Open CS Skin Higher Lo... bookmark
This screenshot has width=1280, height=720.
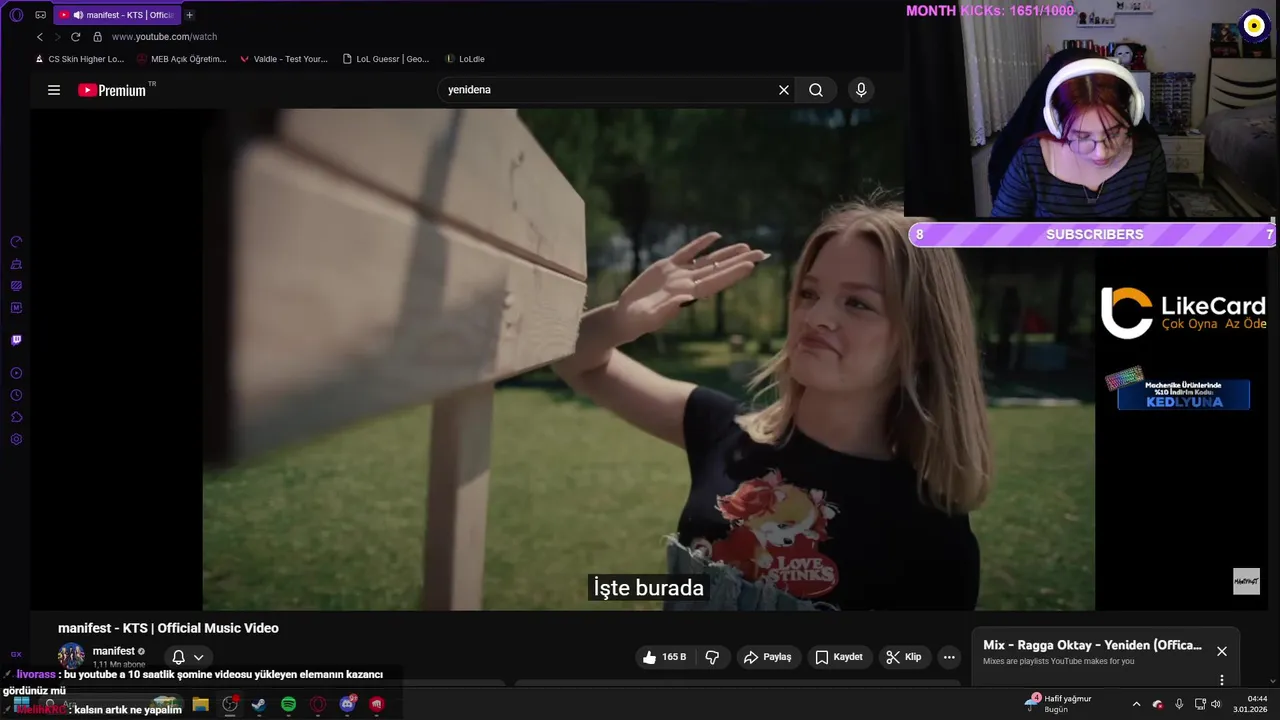(x=80, y=59)
